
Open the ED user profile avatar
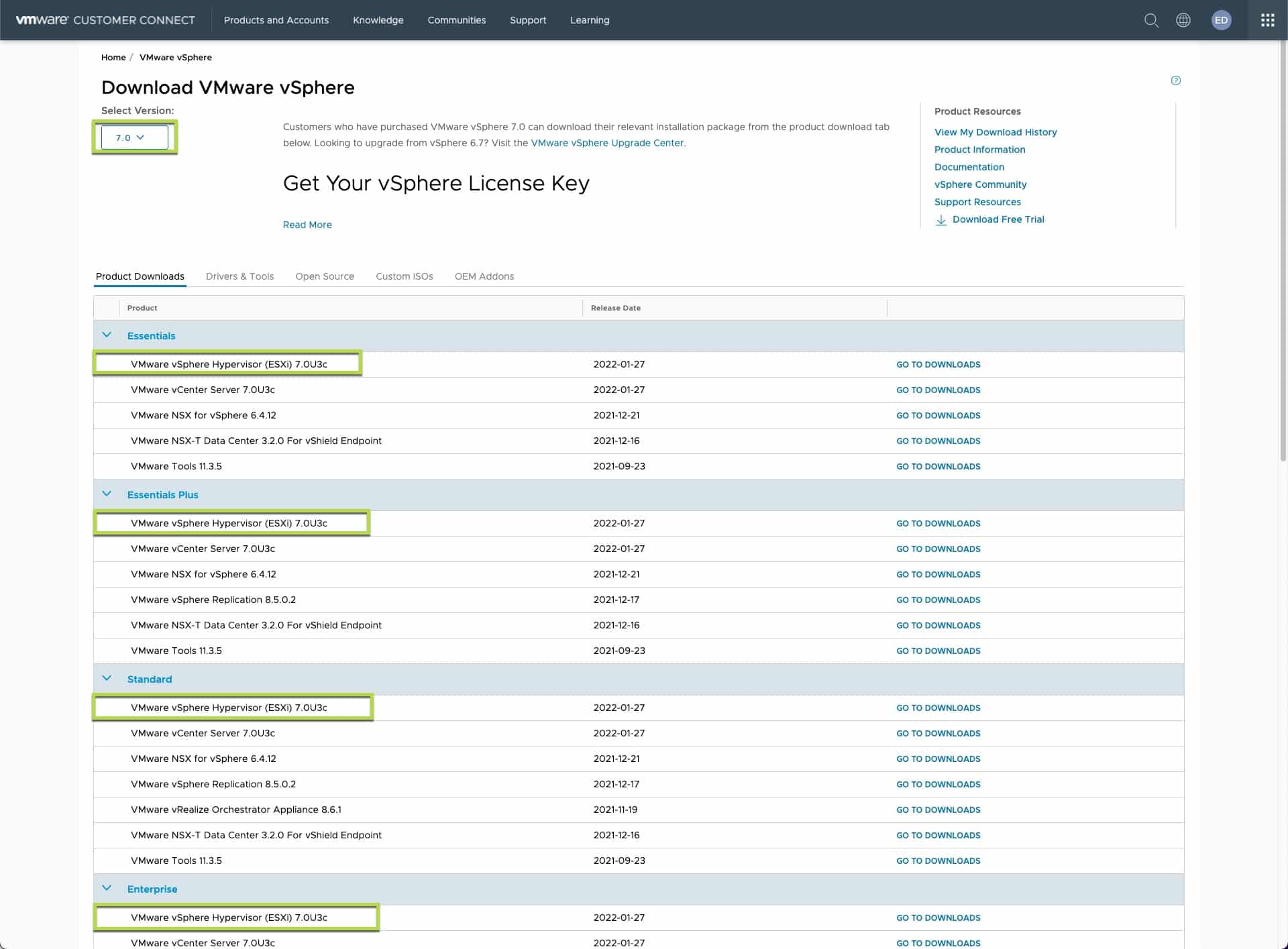pos(1222,20)
